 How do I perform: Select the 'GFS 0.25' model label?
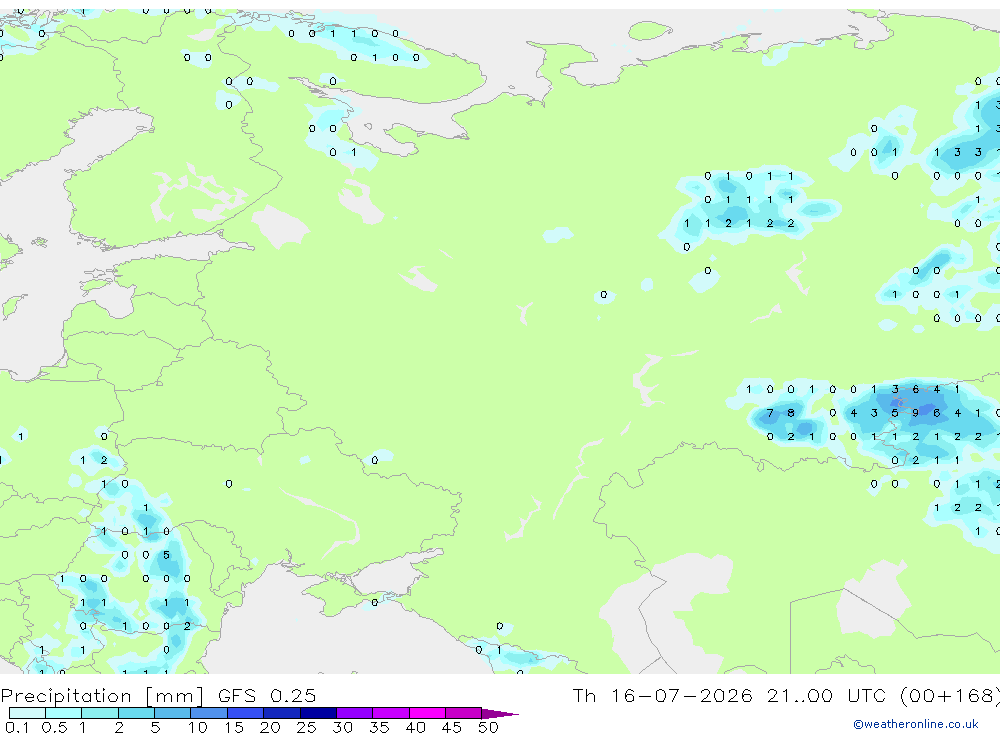pos(267,695)
